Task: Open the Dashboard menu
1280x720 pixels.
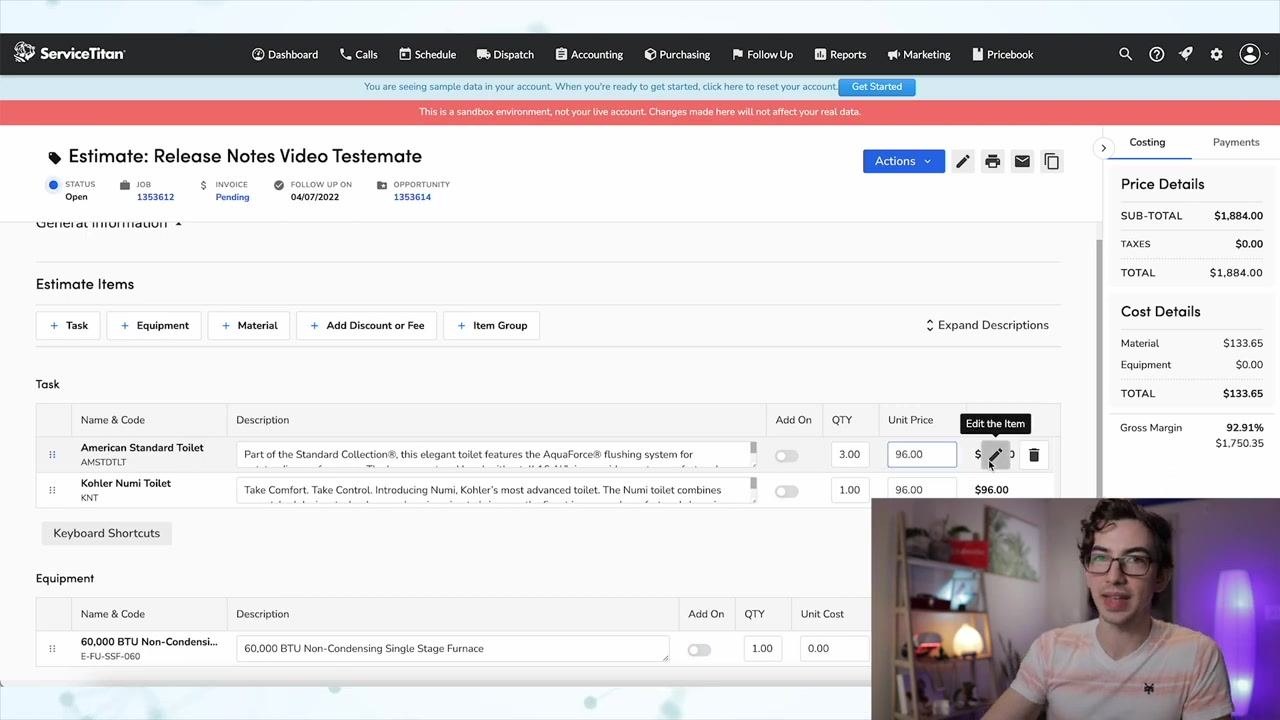Action: (285, 54)
